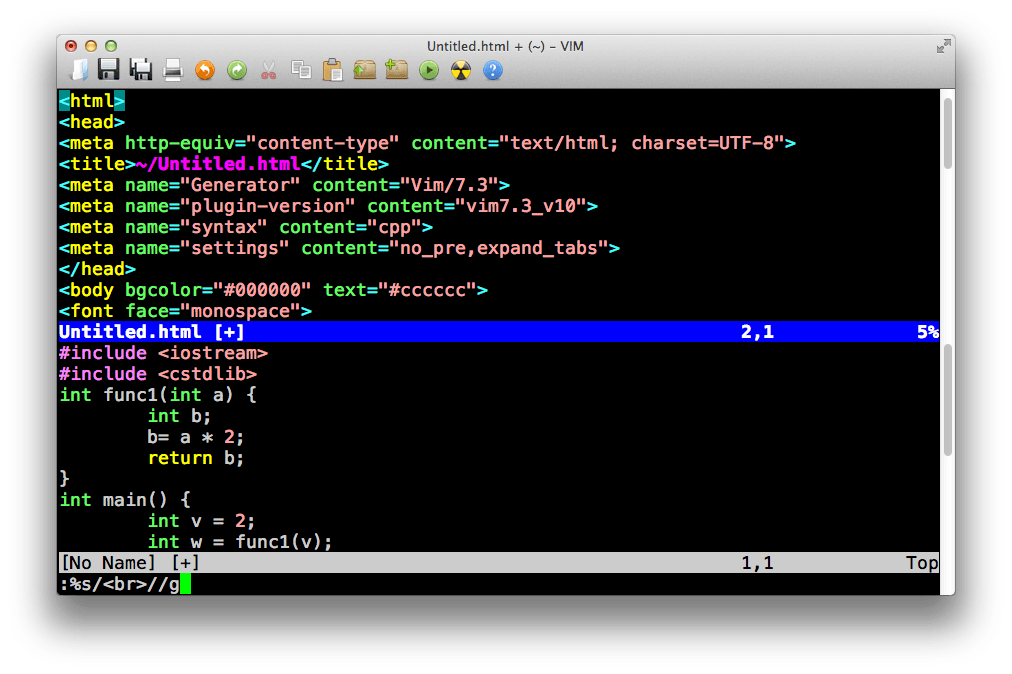Undo the last change
1012x674 pixels.
pyautogui.click(x=205, y=70)
